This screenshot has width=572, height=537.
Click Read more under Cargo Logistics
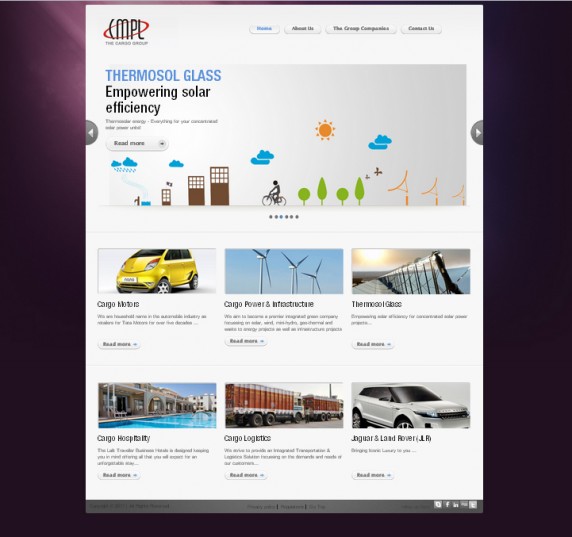[246, 475]
